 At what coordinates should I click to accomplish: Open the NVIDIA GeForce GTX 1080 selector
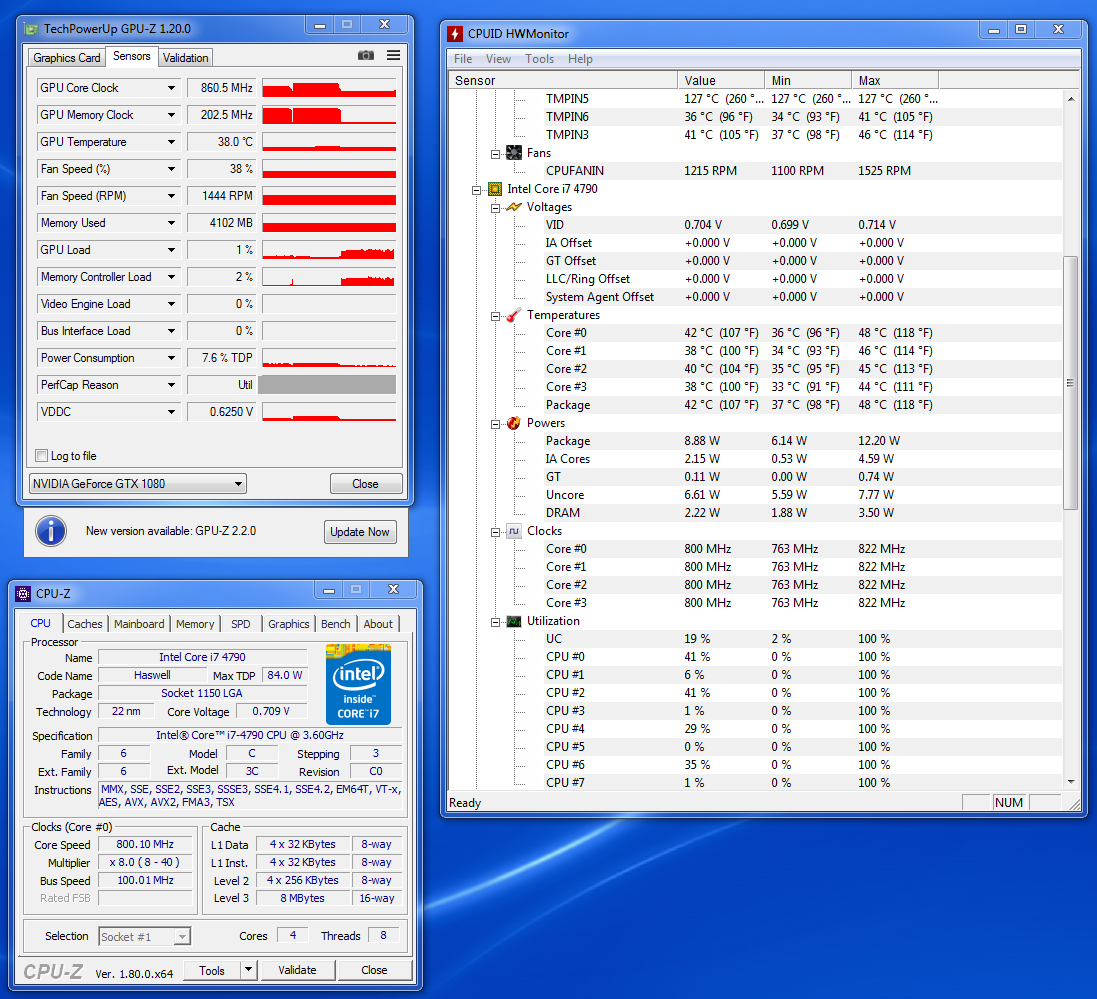[x=138, y=483]
